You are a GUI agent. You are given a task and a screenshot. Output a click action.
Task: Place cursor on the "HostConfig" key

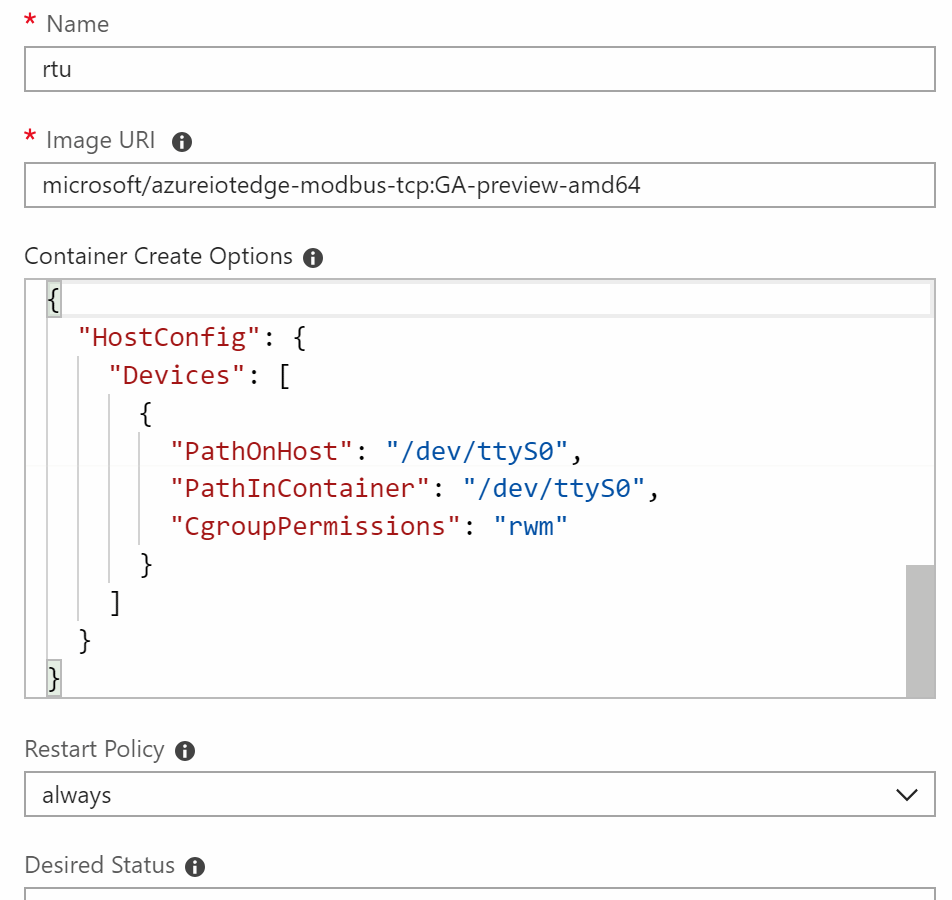pyautogui.click(x=163, y=338)
